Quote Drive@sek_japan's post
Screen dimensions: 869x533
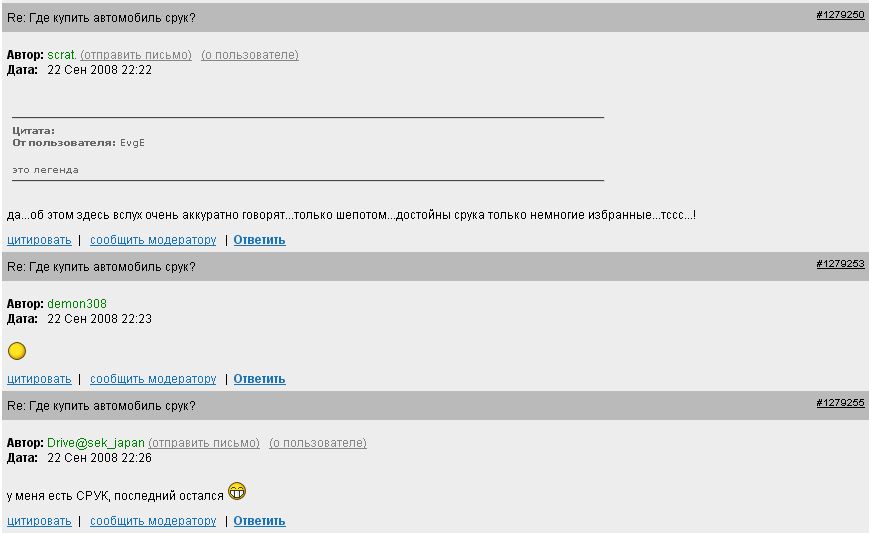39,521
